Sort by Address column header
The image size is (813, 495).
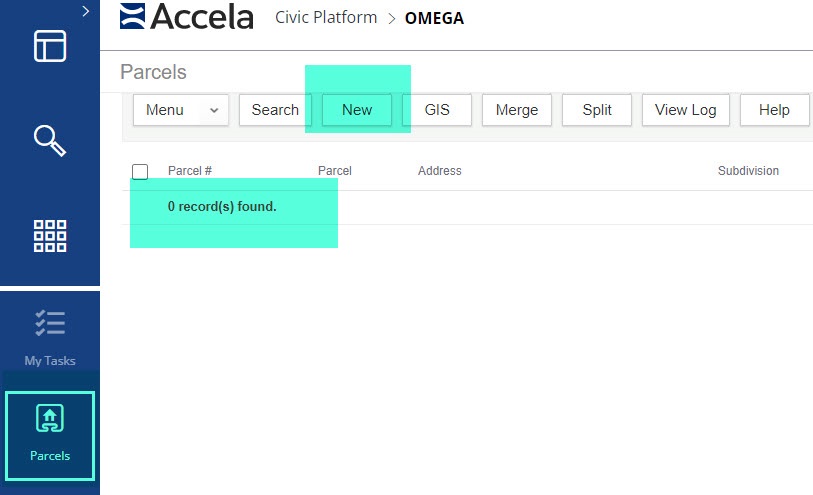tap(439, 171)
